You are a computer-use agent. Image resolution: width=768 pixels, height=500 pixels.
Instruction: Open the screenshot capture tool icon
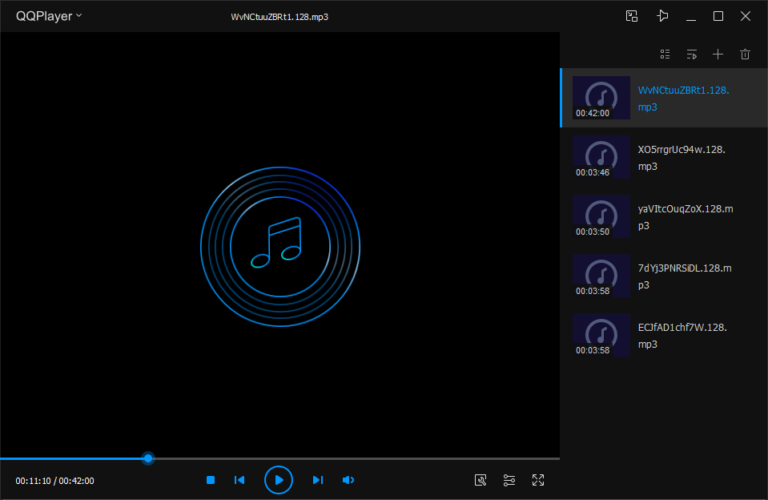click(x=480, y=480)
